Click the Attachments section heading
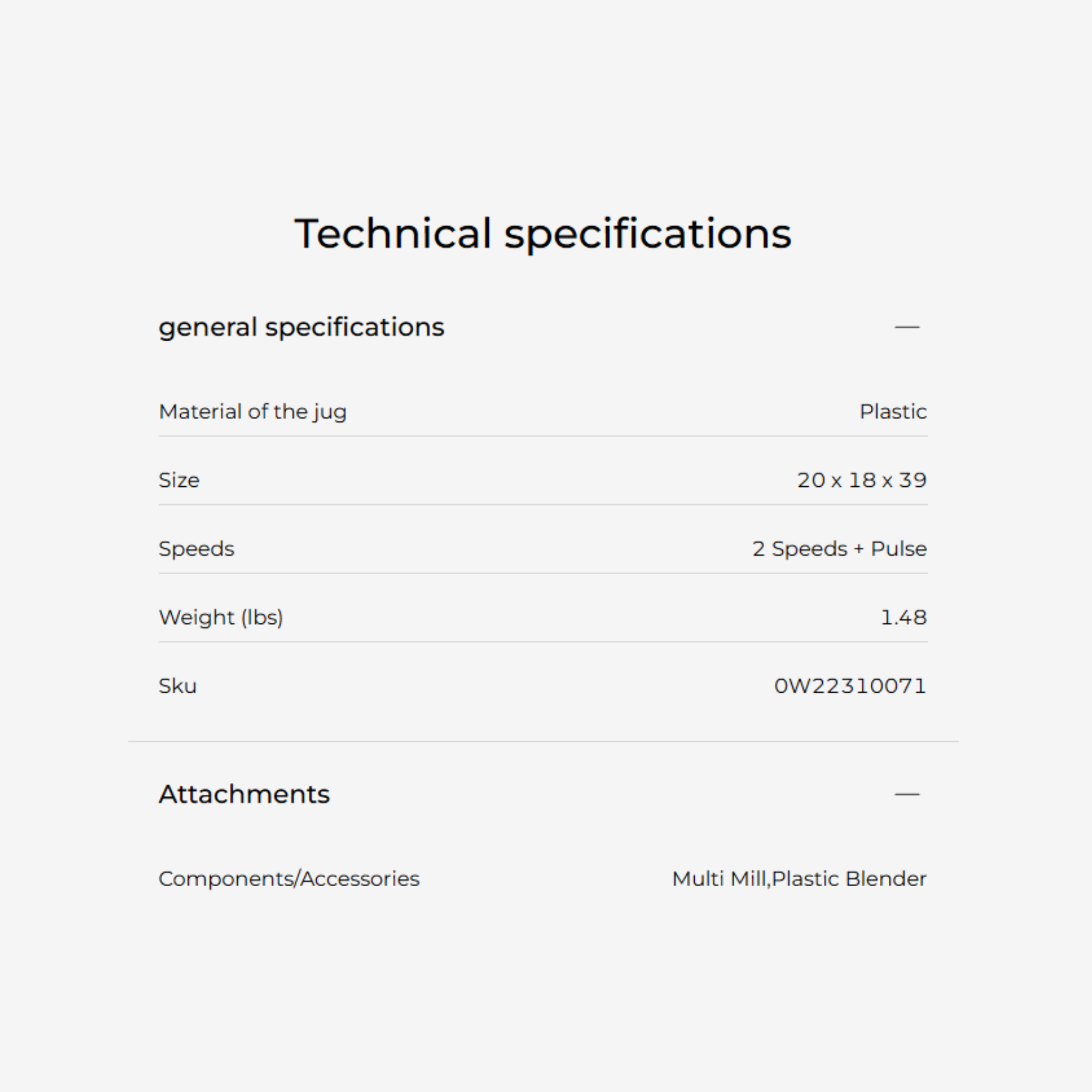This screenshot has height=1092, width=1092. [244, 794]
